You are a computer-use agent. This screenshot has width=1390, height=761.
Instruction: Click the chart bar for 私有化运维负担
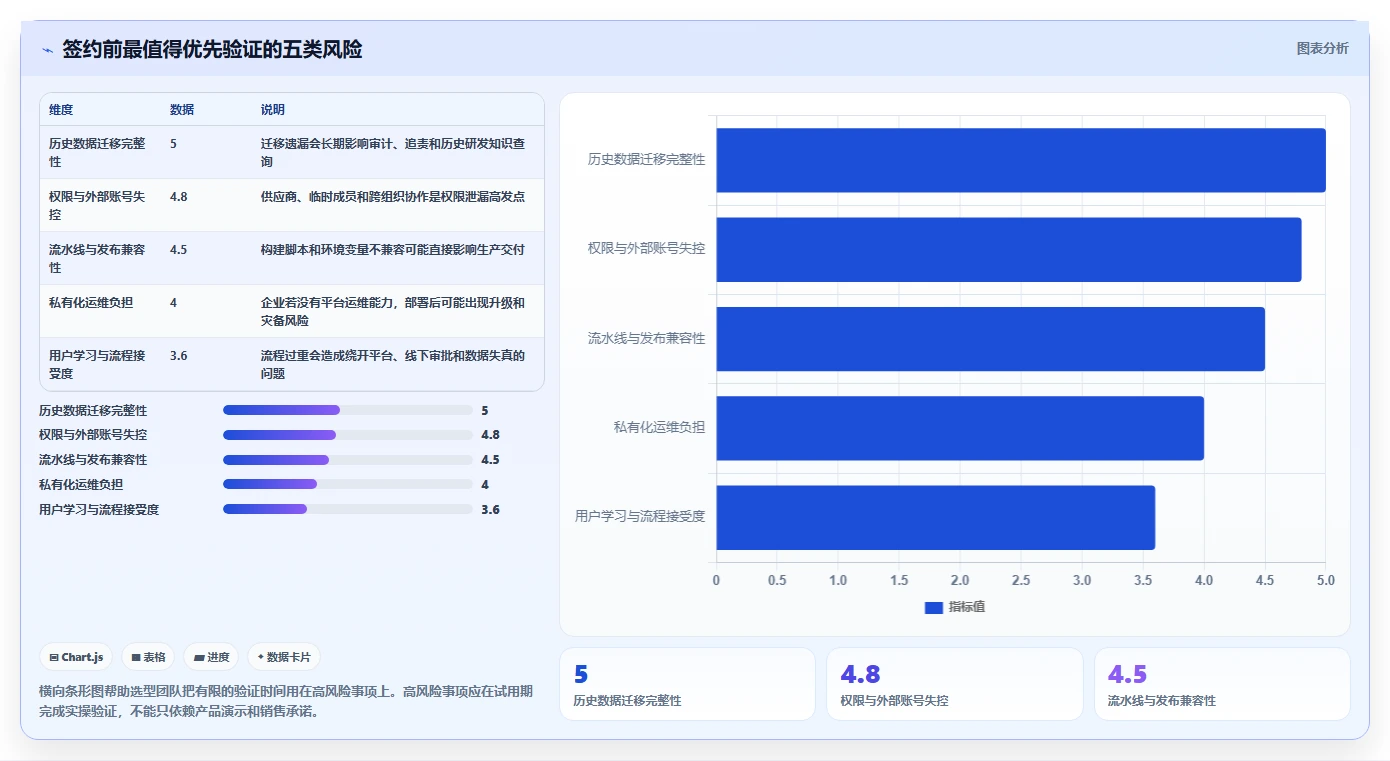(960, 428)
